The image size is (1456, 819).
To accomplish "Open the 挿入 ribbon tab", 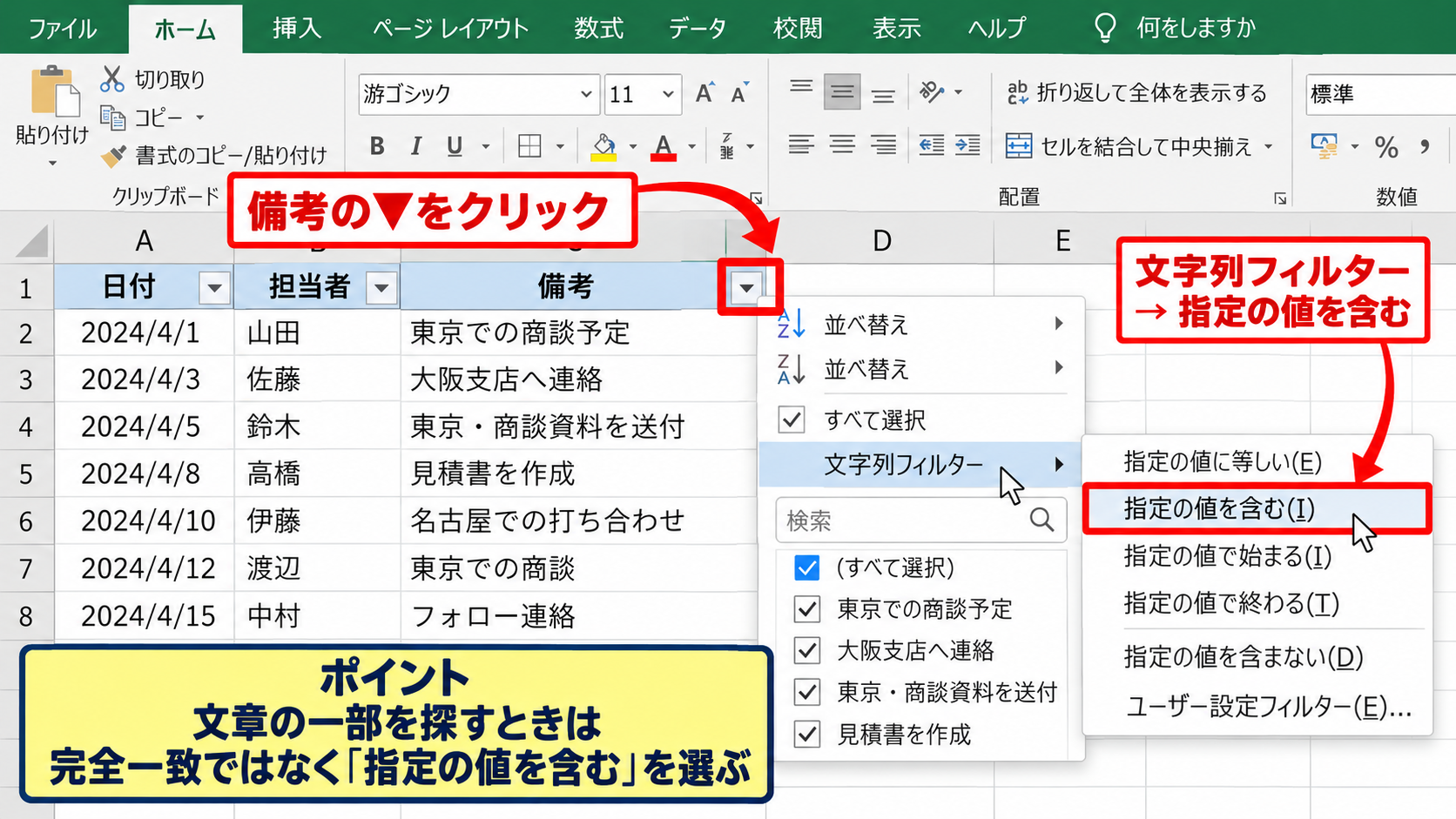I will tap(297, 29).
